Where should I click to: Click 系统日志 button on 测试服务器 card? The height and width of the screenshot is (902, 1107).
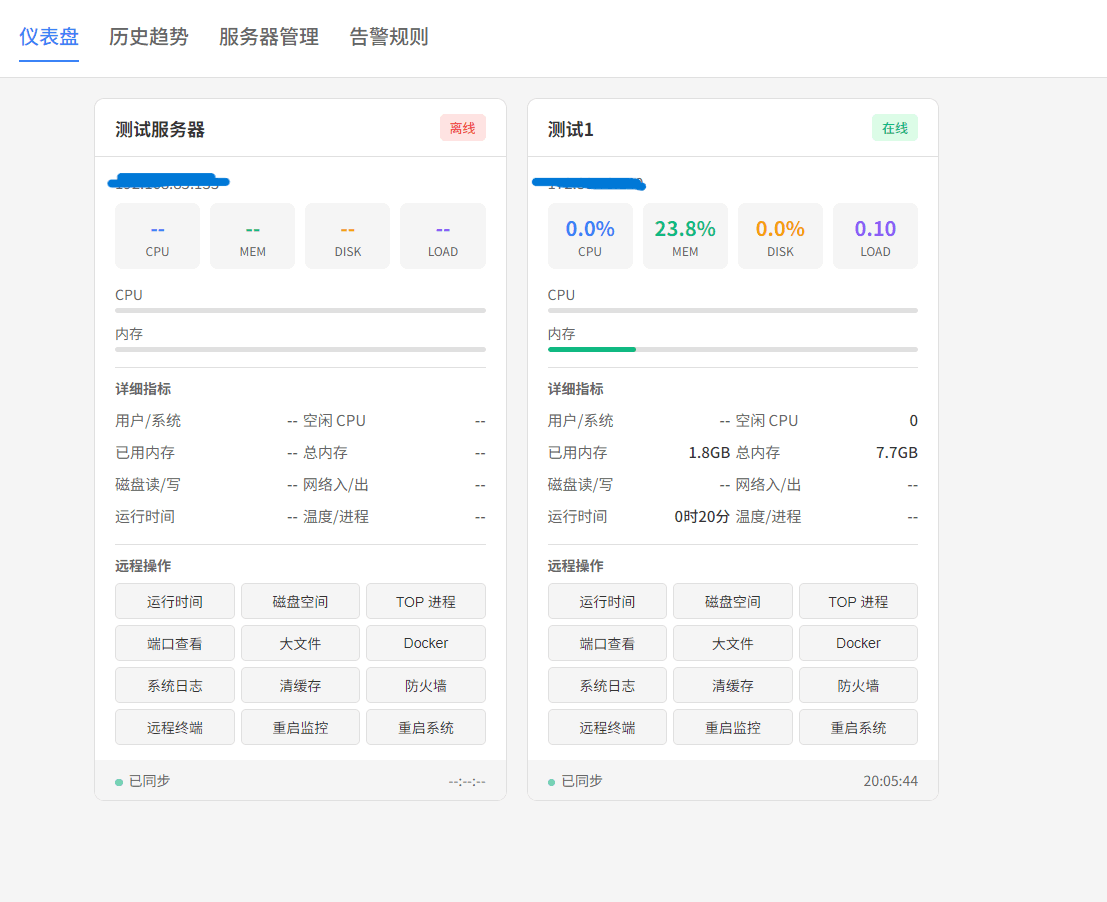tap(174, 685)
